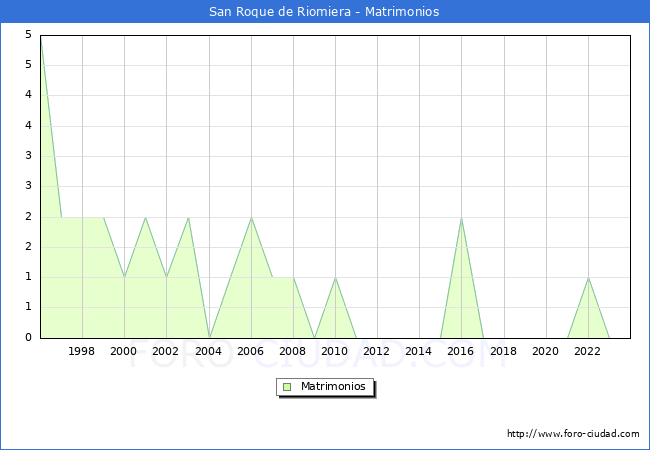Click the green Matrimonios legend swatch

tap(286, 387)
